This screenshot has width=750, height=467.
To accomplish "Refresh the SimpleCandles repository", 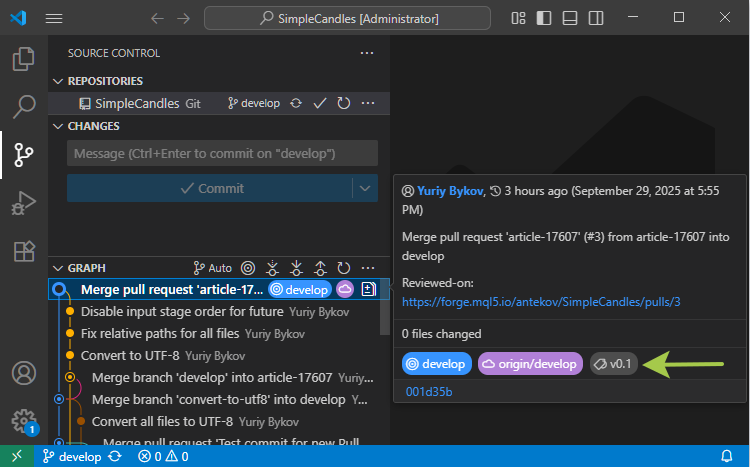I will coord(343,103).
